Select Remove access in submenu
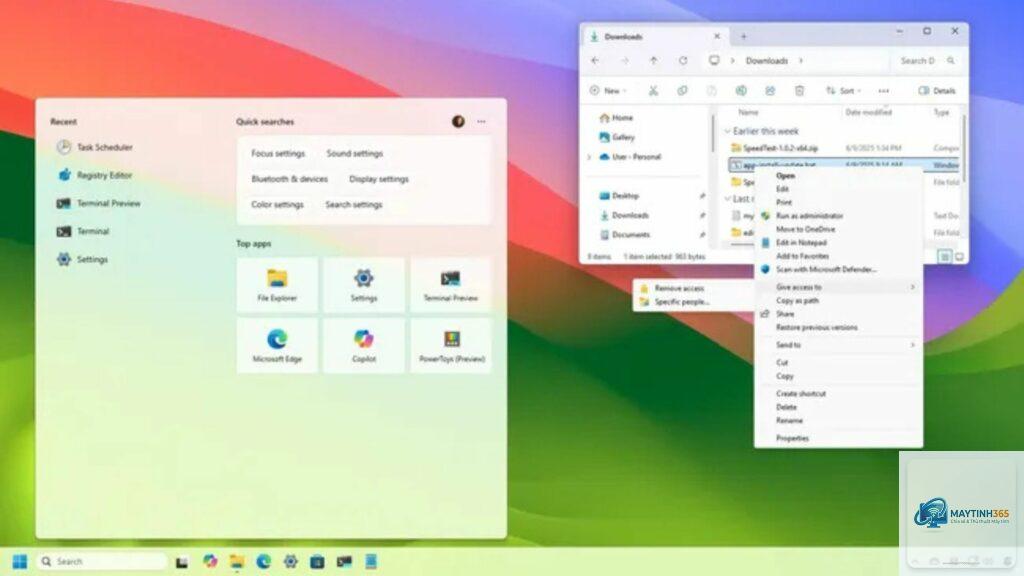The height and width of the screenshot is (576, 1024). click(679, 288)
